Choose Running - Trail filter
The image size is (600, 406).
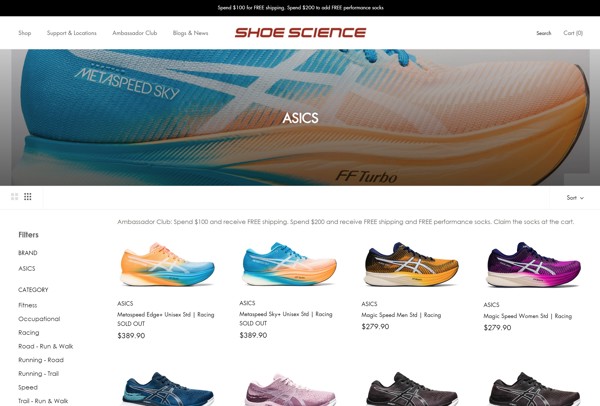click(38, 374)
